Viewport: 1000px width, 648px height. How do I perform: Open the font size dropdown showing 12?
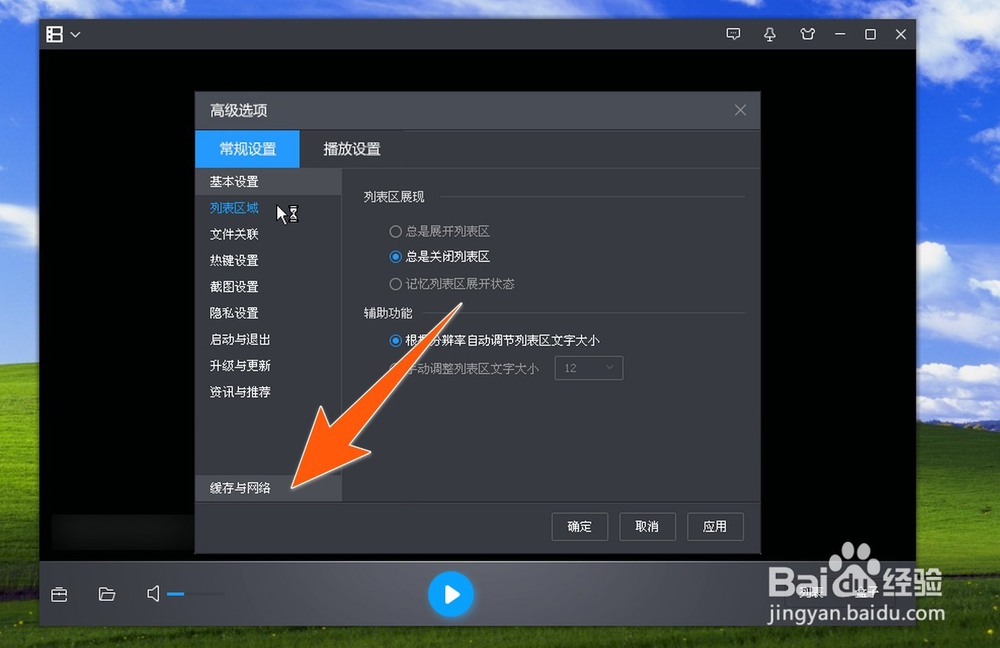[x=588, y=367]
